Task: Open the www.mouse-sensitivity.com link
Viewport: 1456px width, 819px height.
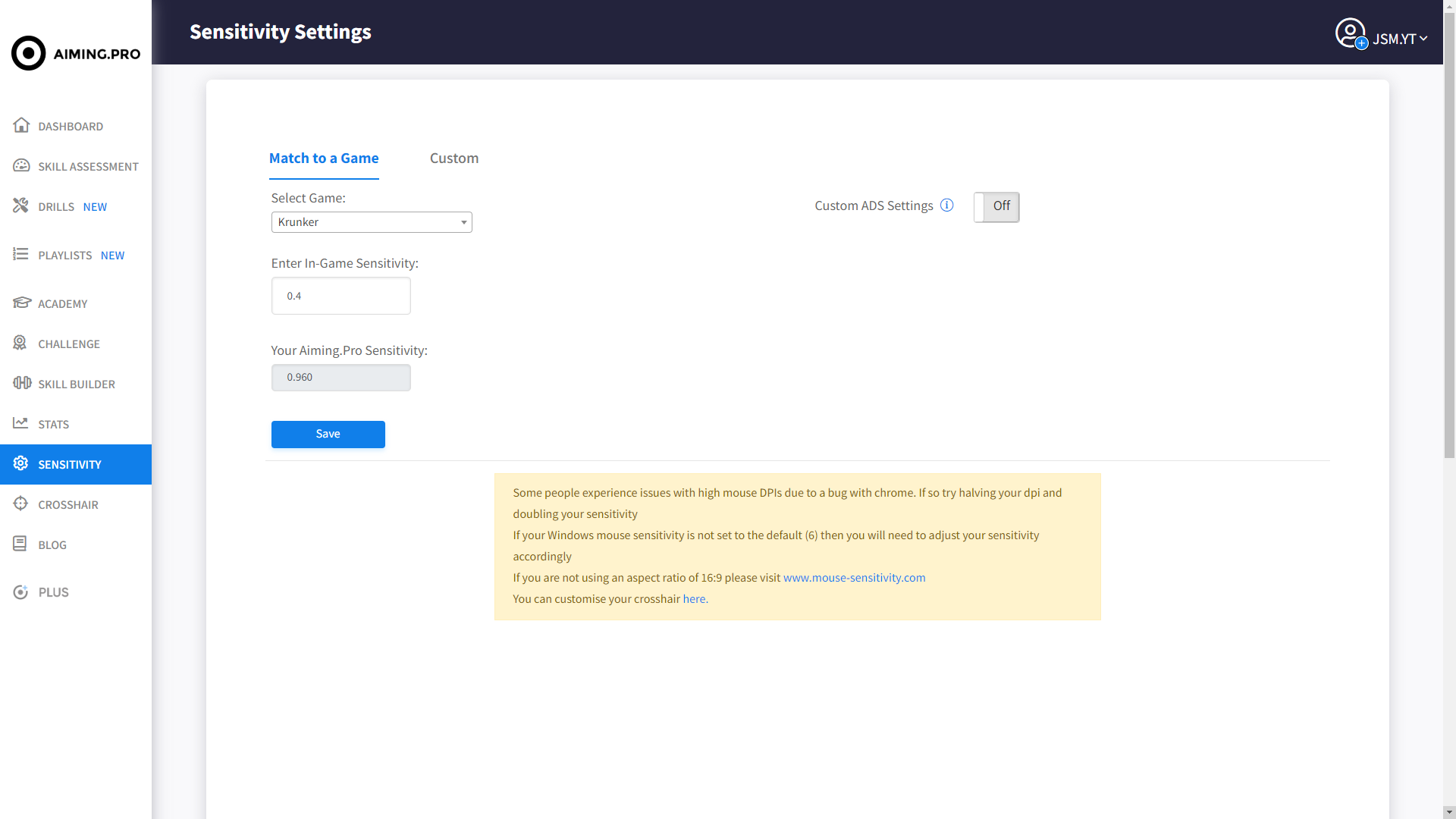Action: [x=854, y=578]
